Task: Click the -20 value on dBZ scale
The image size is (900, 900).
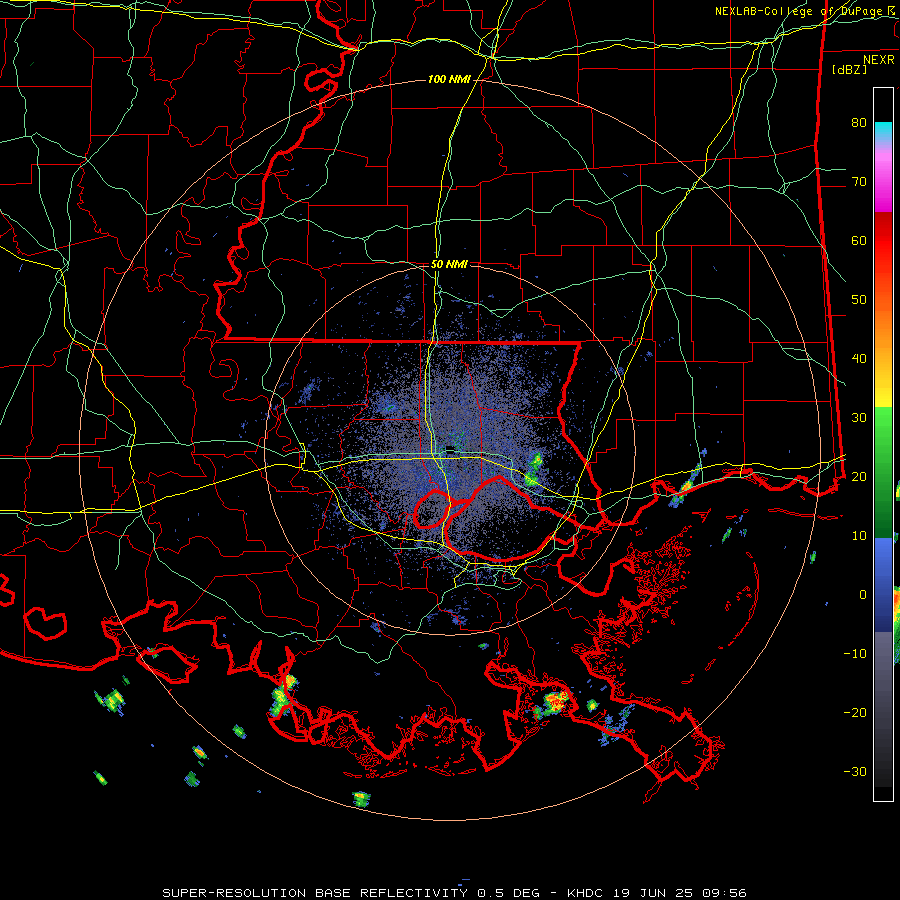Action: 855,713
